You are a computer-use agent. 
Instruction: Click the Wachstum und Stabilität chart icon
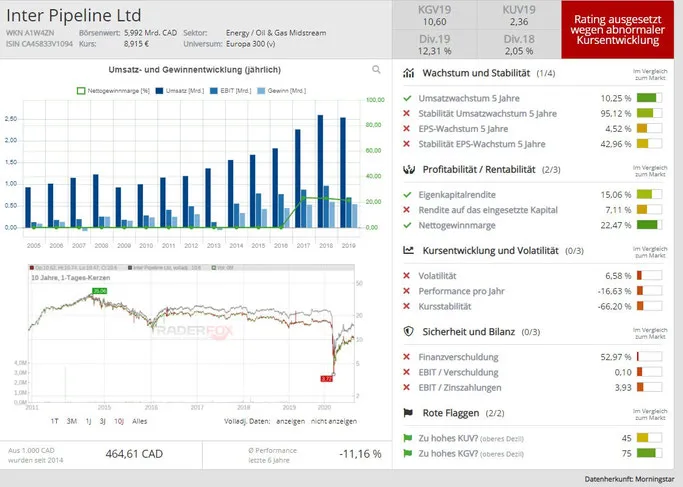[409, 73]
